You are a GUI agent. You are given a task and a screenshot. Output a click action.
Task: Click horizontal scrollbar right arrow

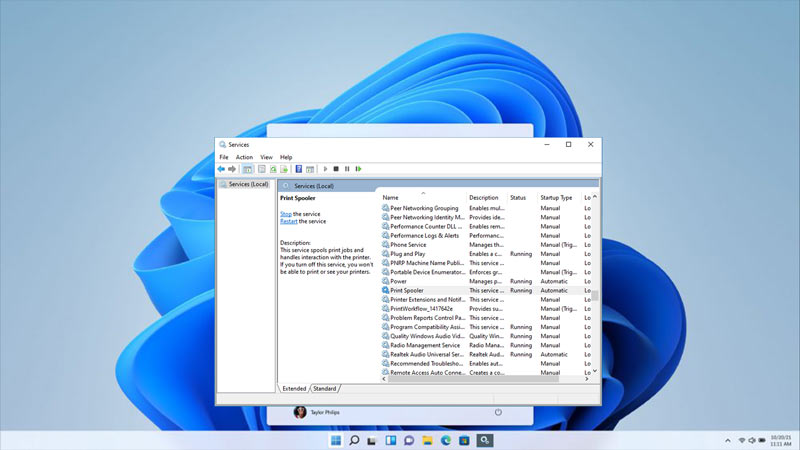[587, 379]
